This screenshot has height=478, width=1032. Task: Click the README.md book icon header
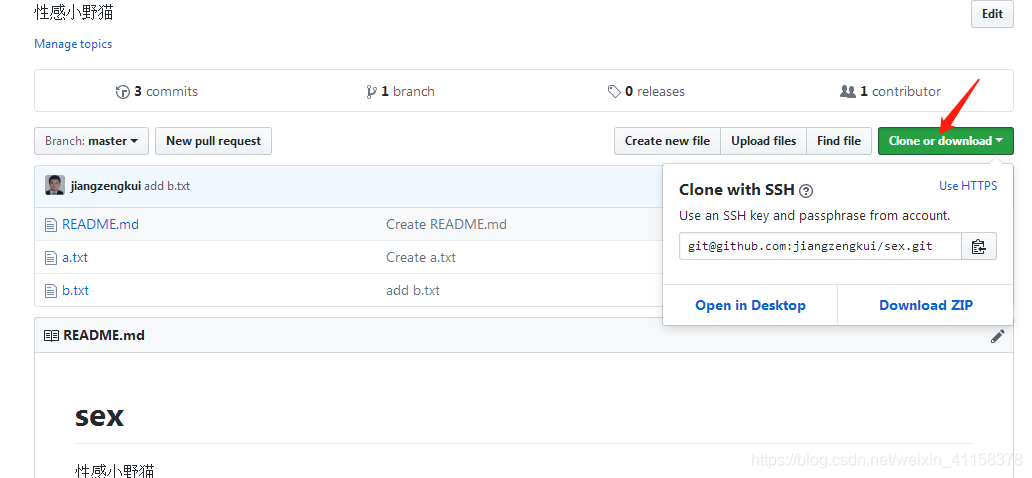point(51,336)
